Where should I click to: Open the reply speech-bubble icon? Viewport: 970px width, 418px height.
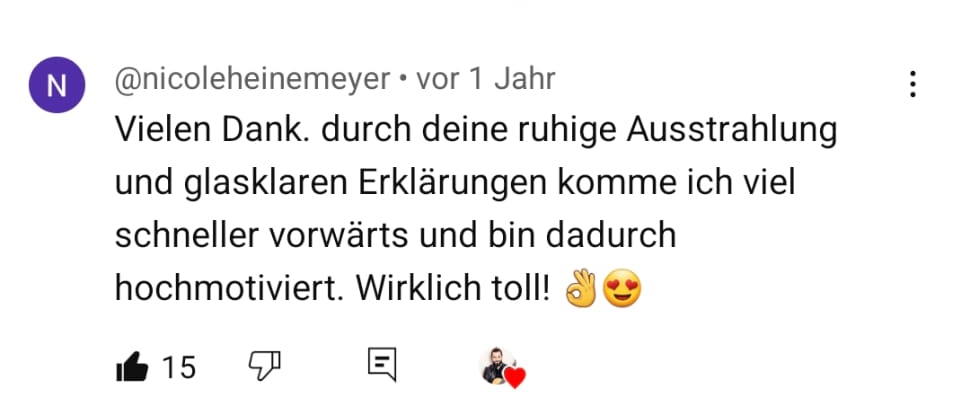(382, 365)
